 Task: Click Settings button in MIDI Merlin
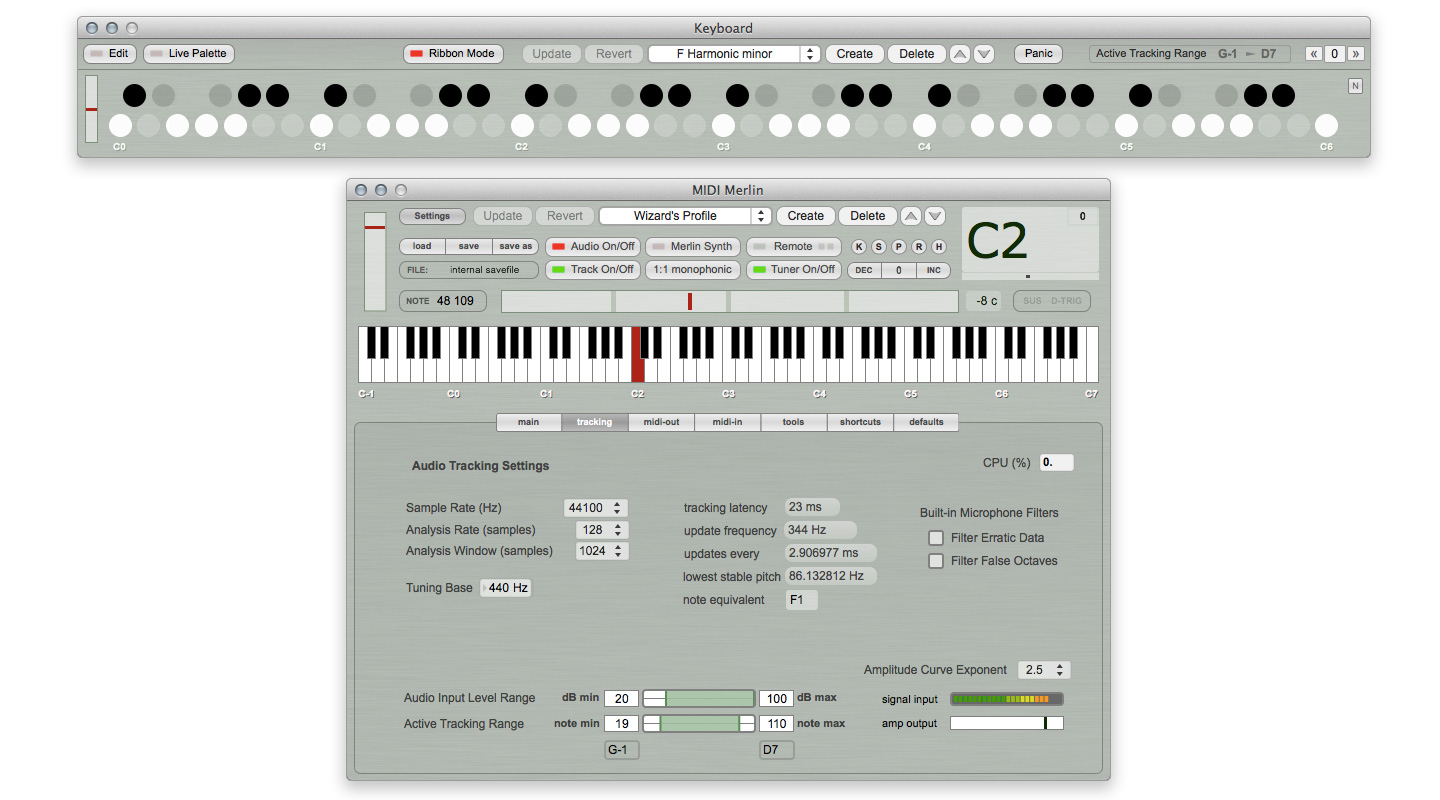coord(432,216)
